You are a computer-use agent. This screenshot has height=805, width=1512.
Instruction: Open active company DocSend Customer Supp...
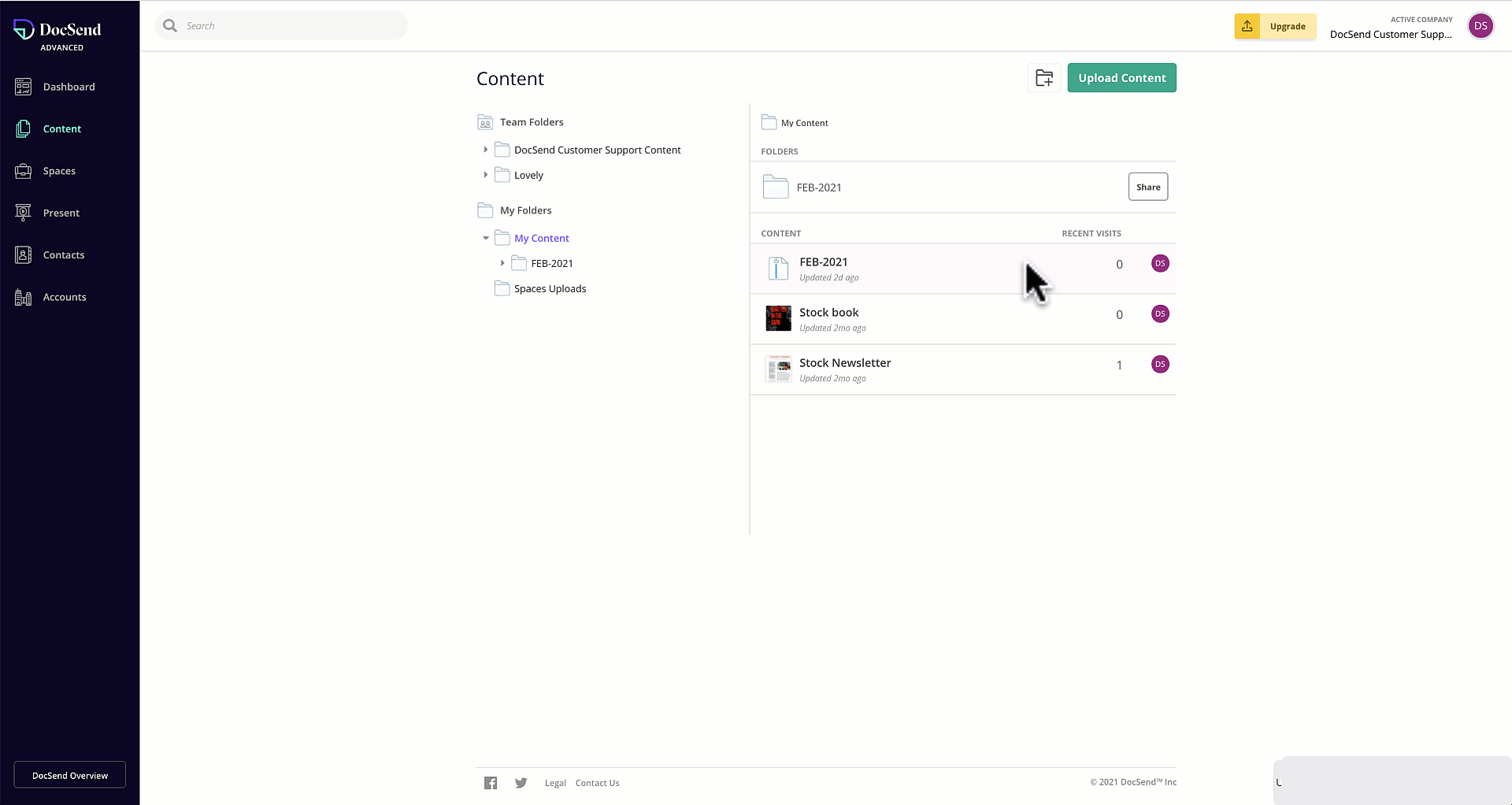(1391, 34)
